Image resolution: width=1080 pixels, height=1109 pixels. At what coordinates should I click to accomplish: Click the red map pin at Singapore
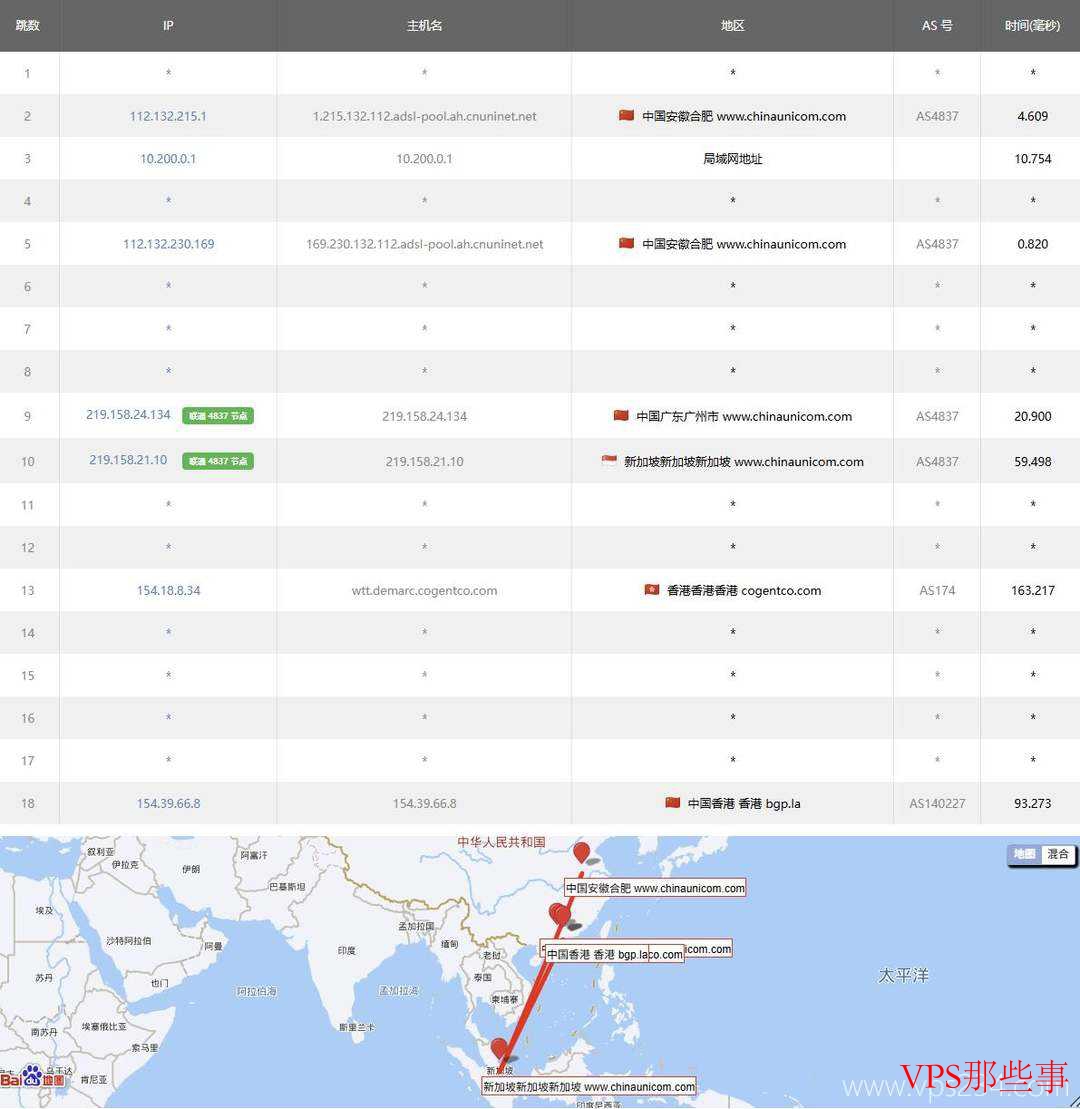[x=499, y=1049]
